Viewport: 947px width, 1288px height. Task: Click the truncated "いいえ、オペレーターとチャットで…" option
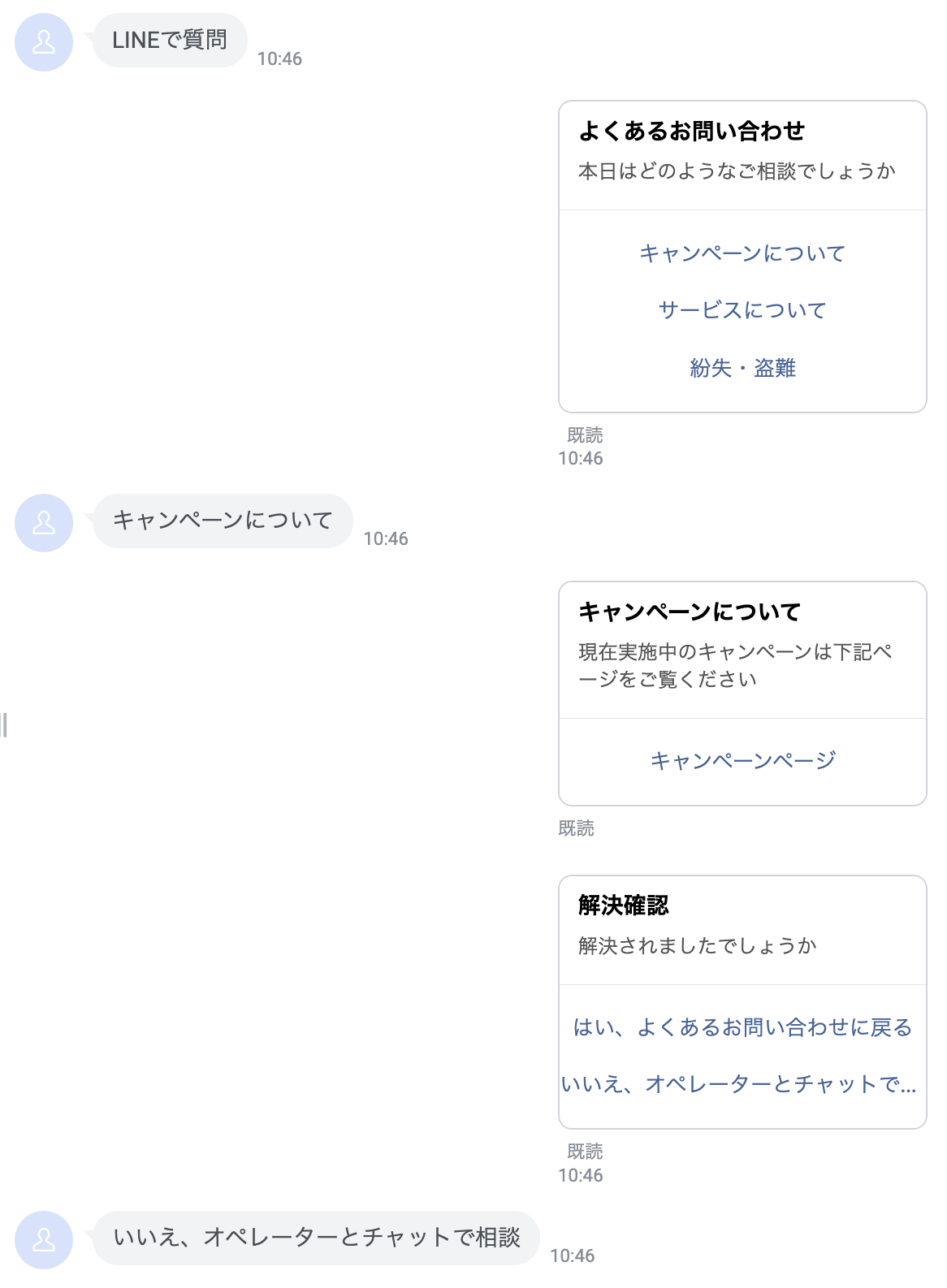click(739, 1084)
